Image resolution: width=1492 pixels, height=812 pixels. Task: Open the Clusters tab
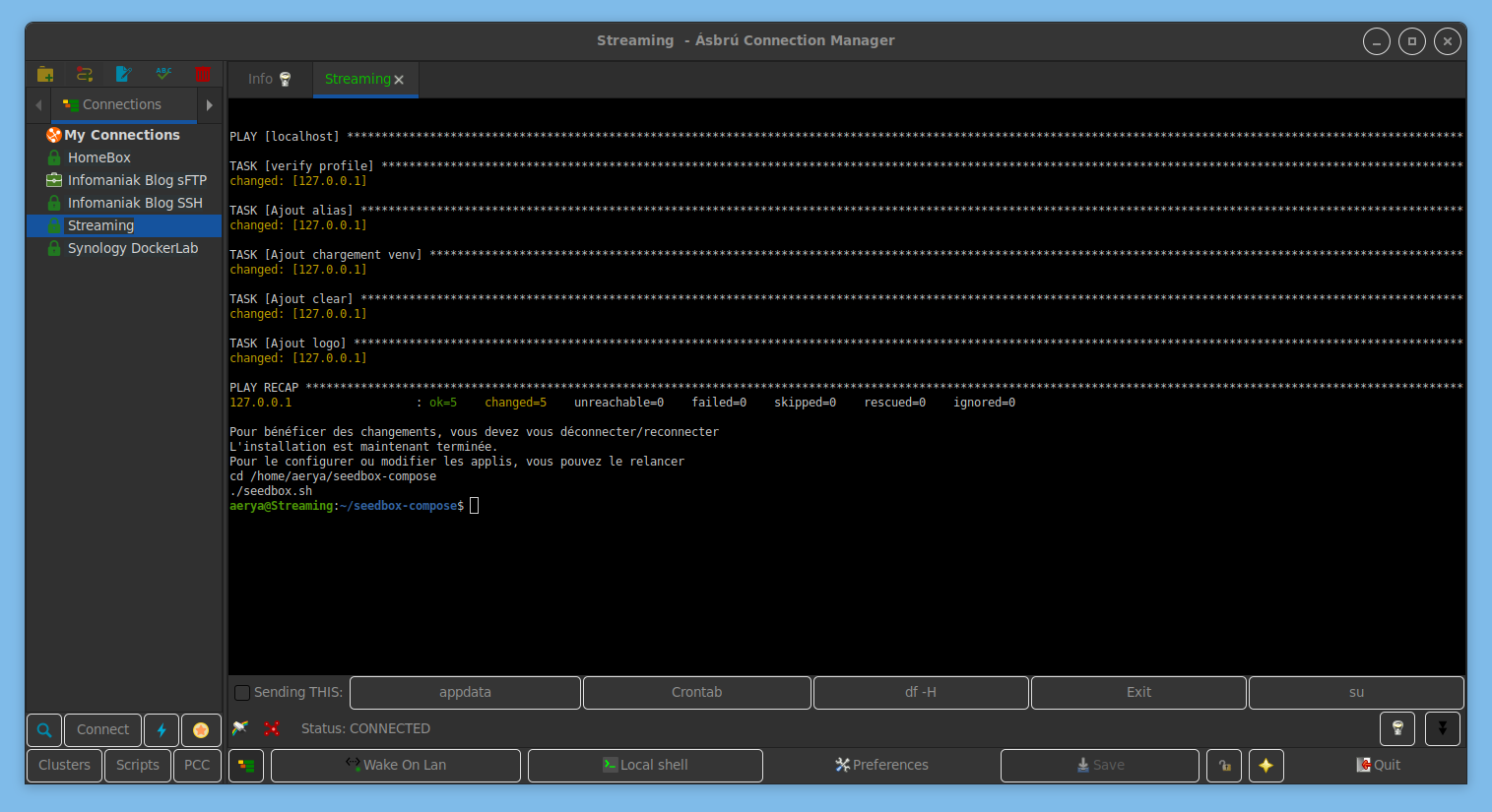[x=64, y=766]
